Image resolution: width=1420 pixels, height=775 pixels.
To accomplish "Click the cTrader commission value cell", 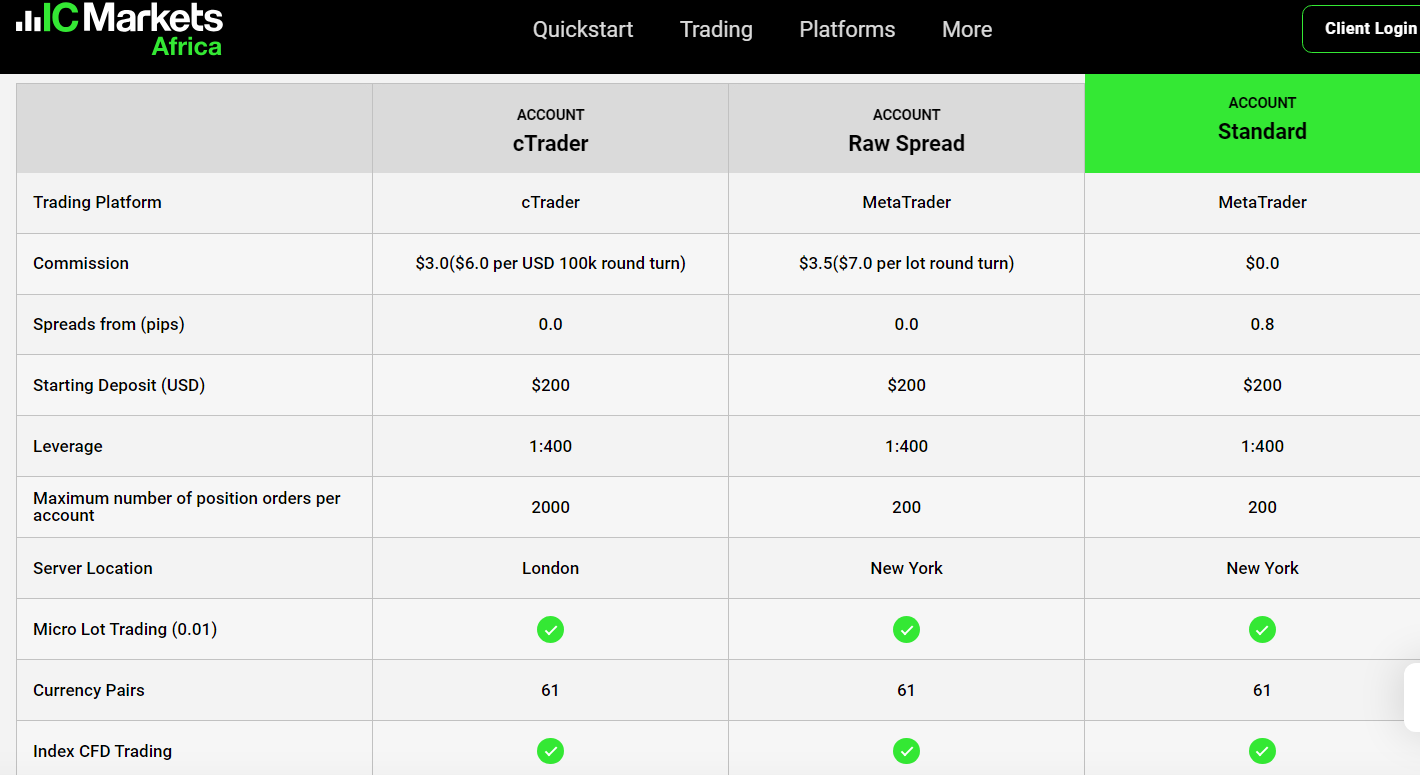I will (550, 263).
